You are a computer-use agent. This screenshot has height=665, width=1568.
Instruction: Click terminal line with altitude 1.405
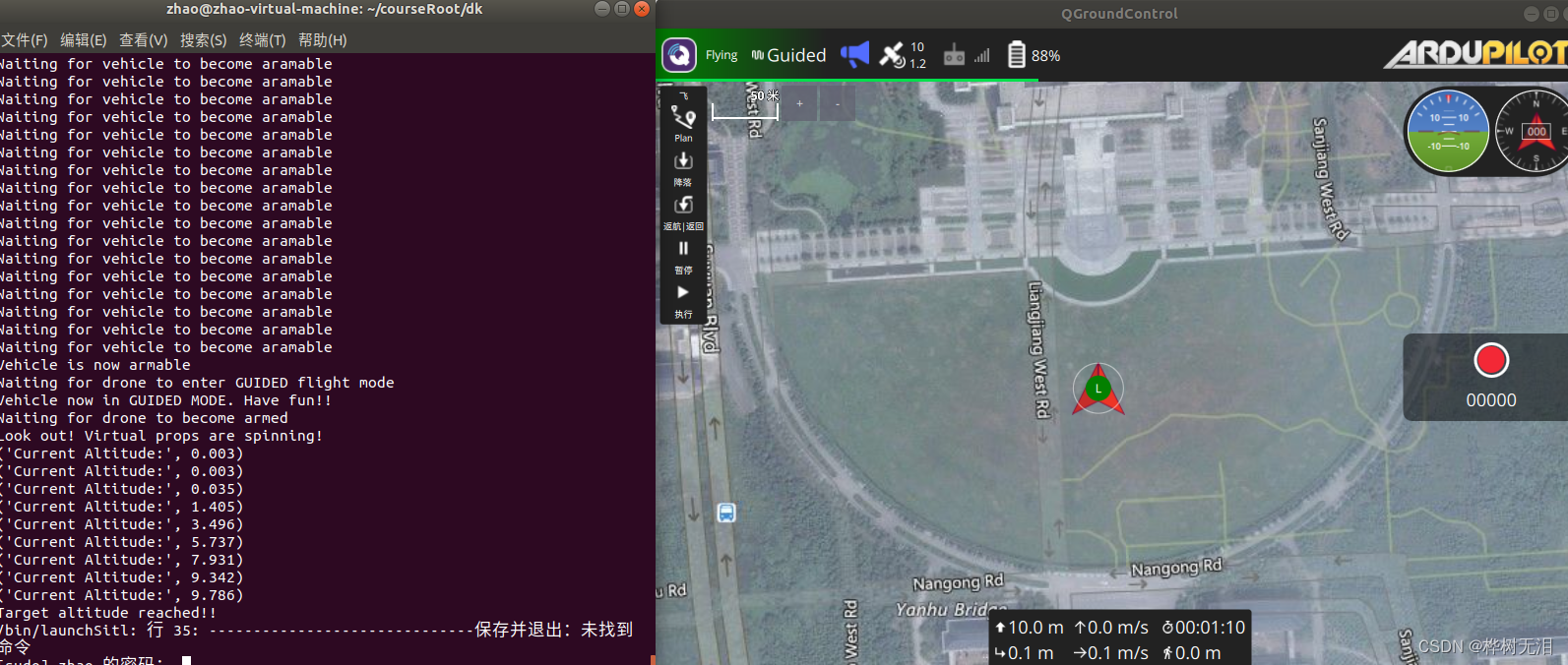tap(121, 507)
